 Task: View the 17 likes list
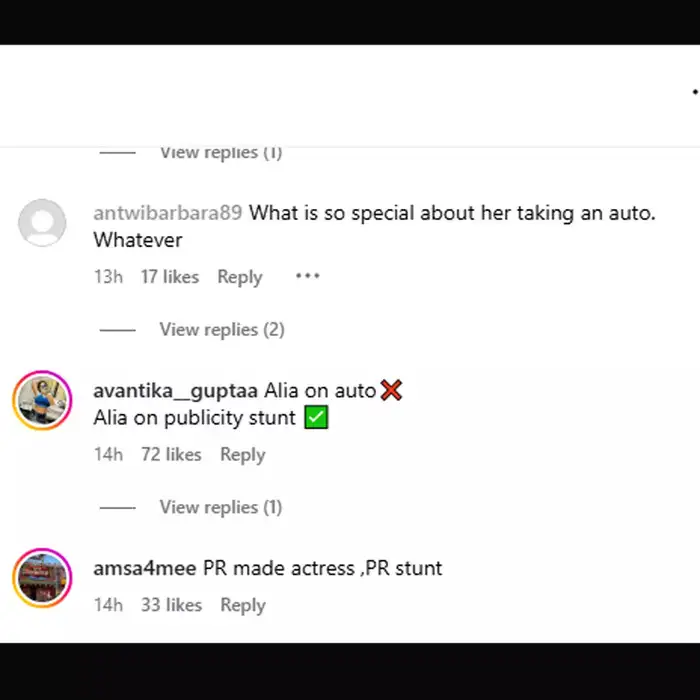coord(169,277)
